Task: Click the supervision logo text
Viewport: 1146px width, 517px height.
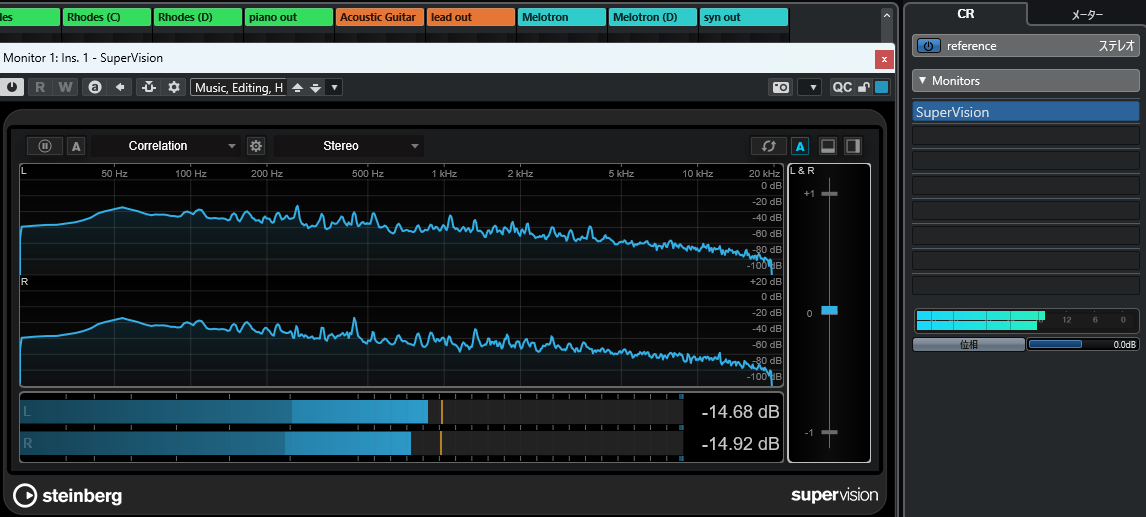Action: pos(835,495)
